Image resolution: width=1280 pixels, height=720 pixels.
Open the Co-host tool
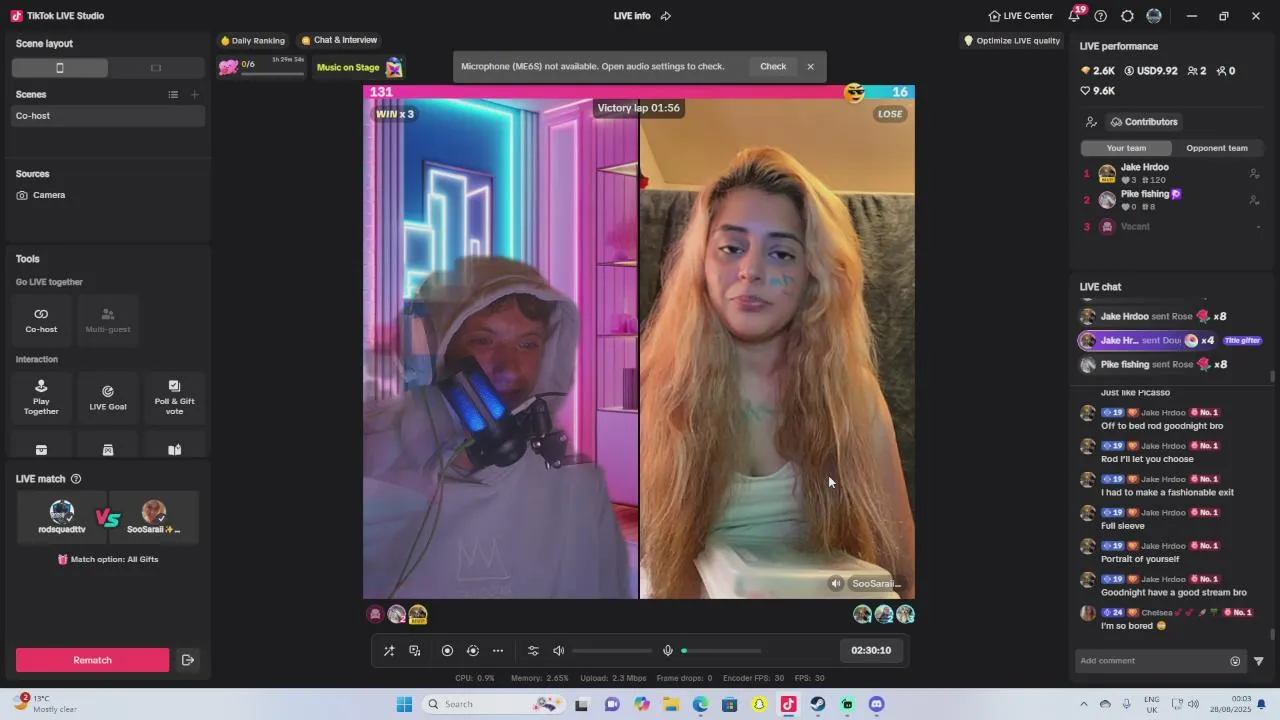(x=41, y=319)
